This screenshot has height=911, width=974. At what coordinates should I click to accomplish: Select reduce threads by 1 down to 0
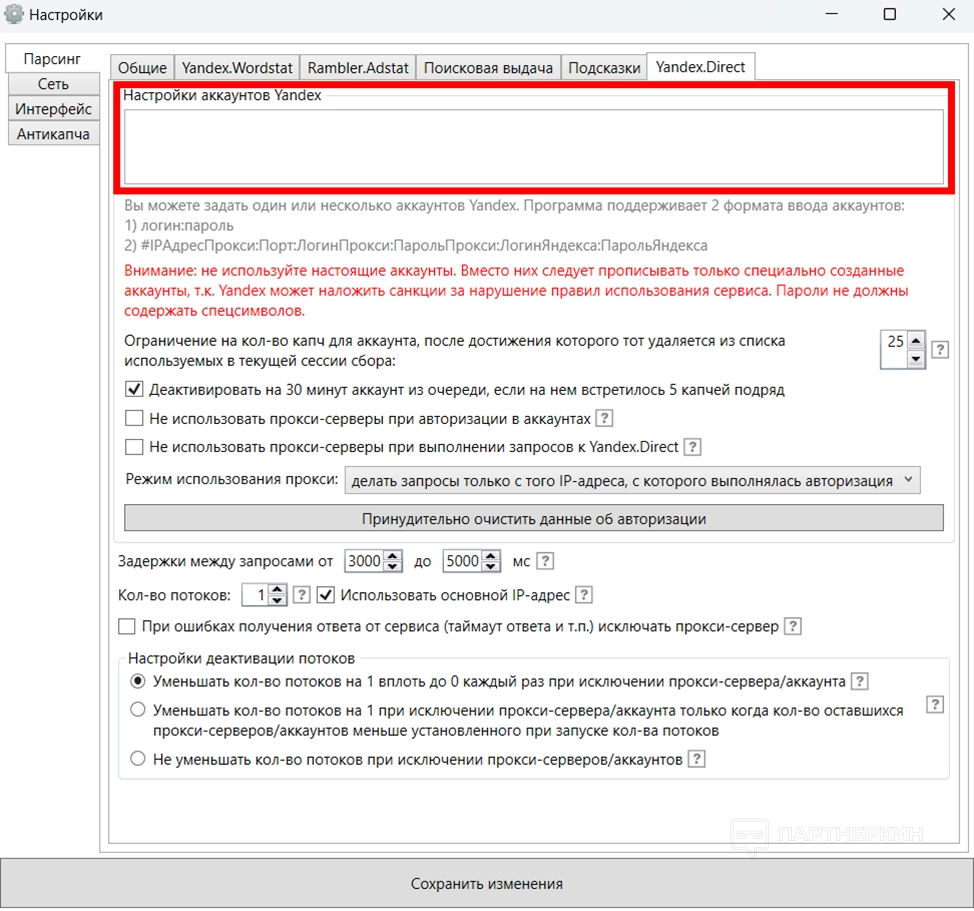tap(138, 681)
